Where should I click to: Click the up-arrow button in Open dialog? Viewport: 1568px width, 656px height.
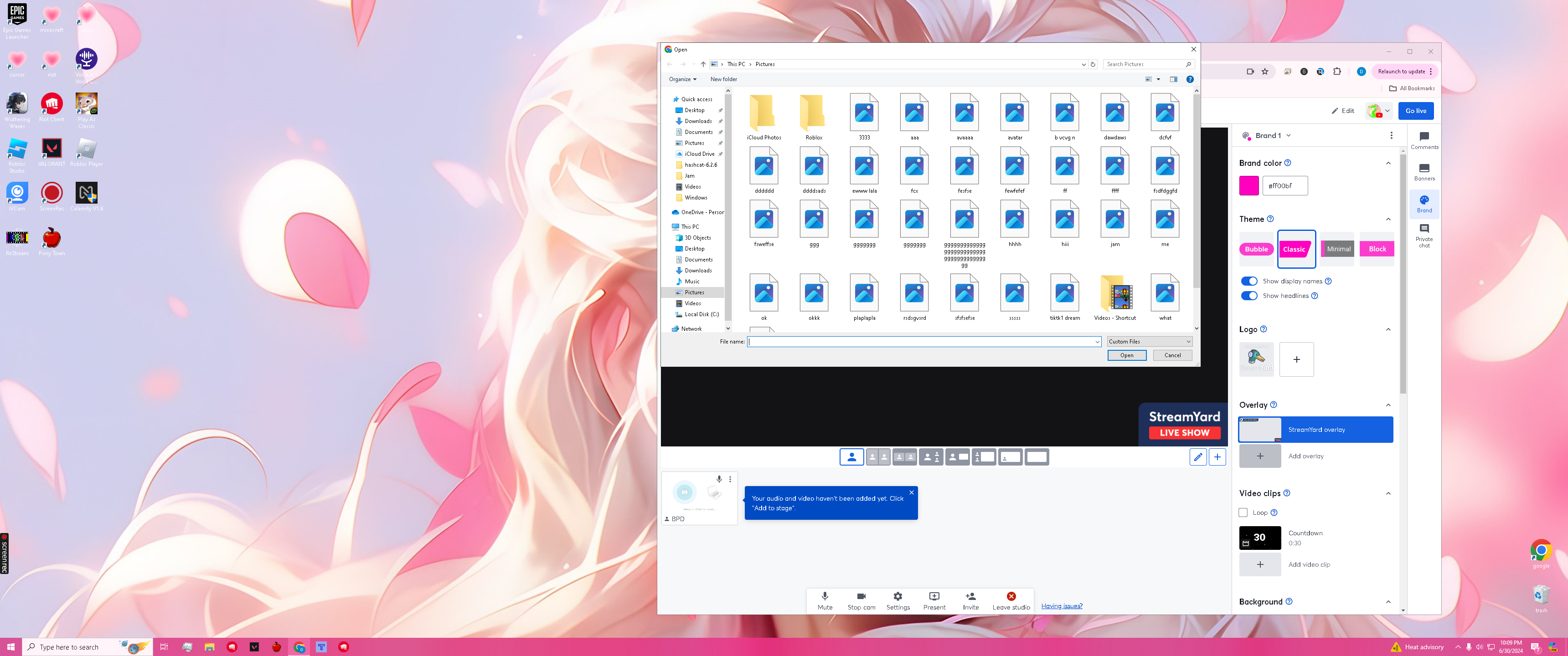point(703,64)
